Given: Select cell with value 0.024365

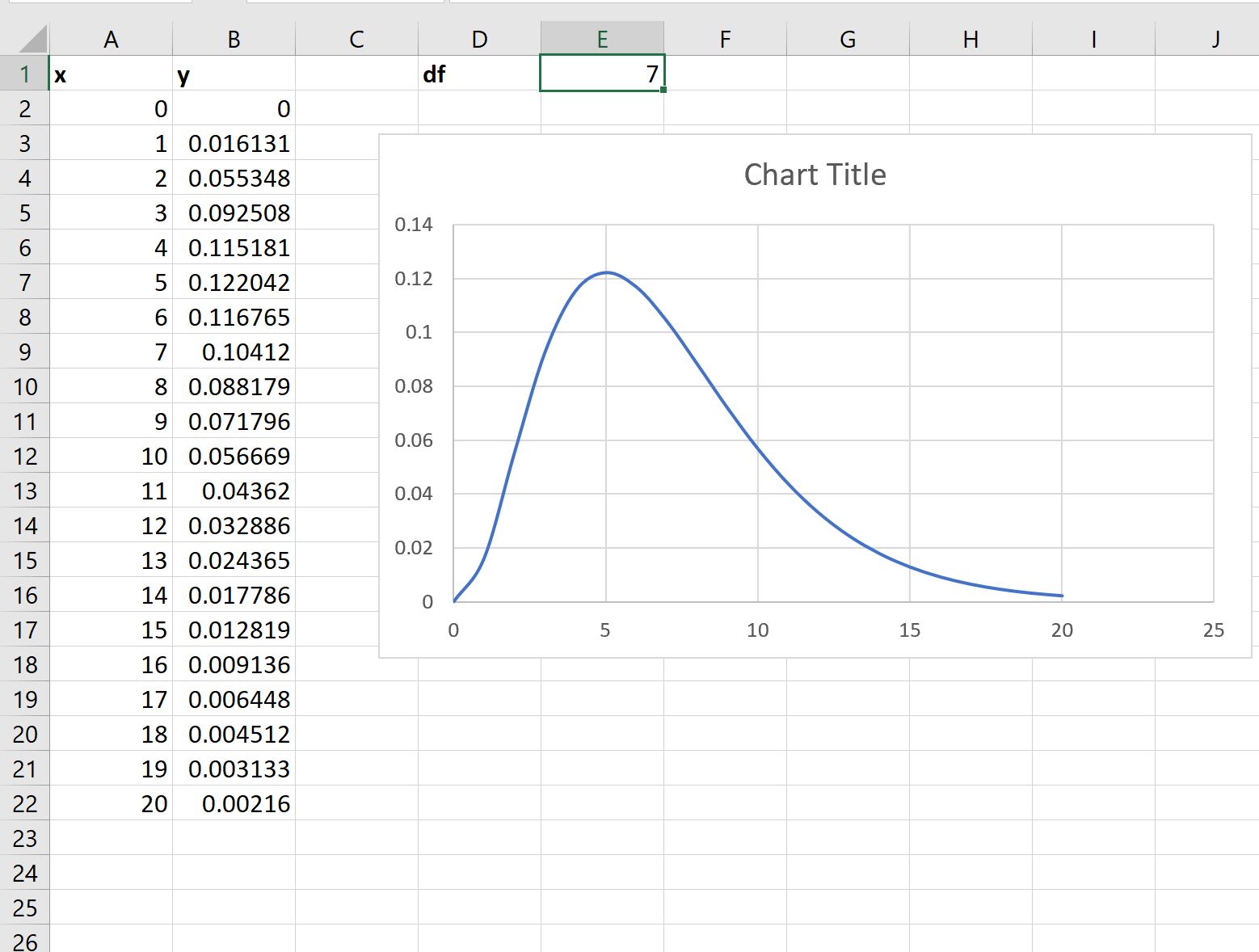Looking at the screenshot, I should click(234, 560).
